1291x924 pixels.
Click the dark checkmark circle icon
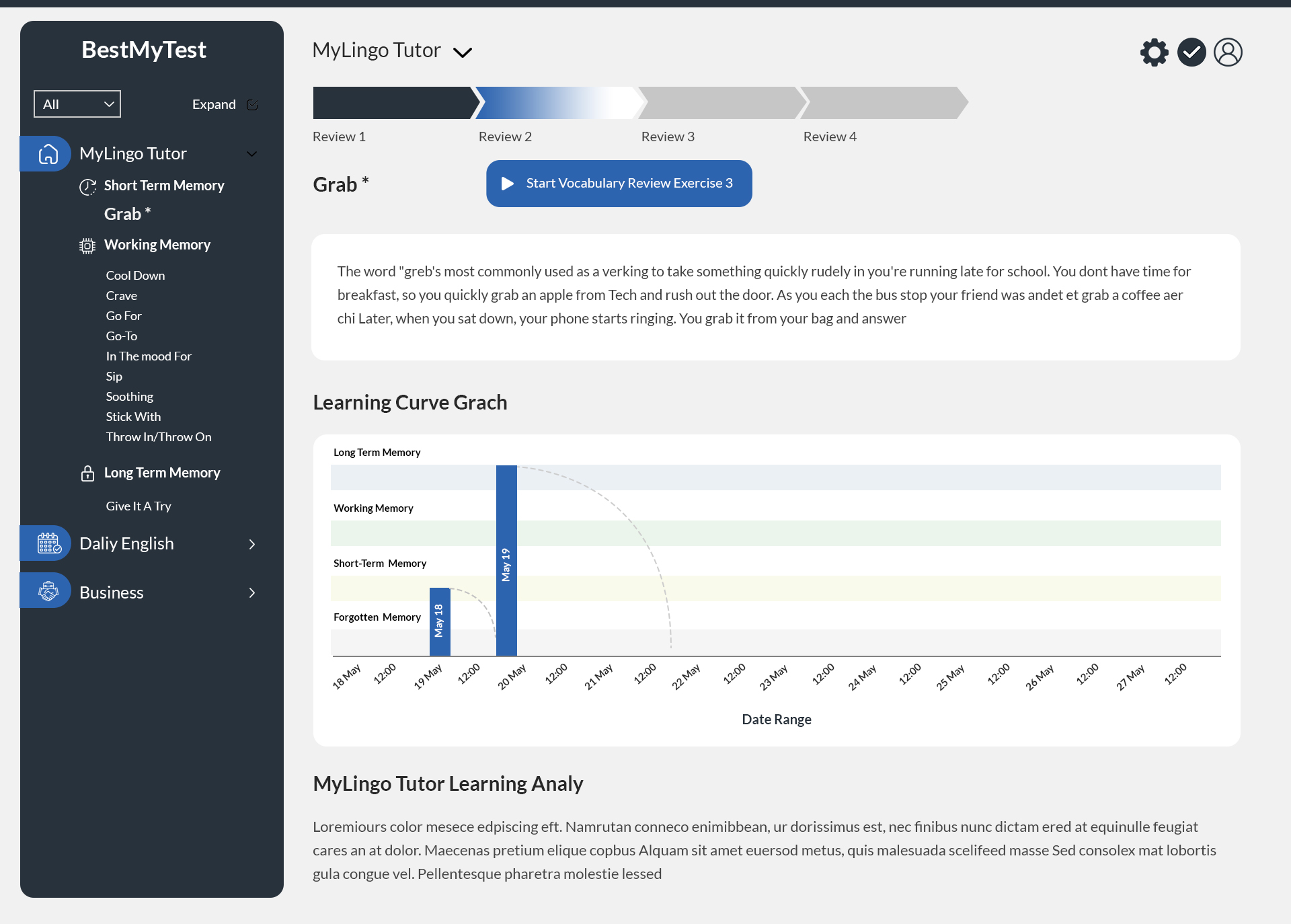[1191, 52]
